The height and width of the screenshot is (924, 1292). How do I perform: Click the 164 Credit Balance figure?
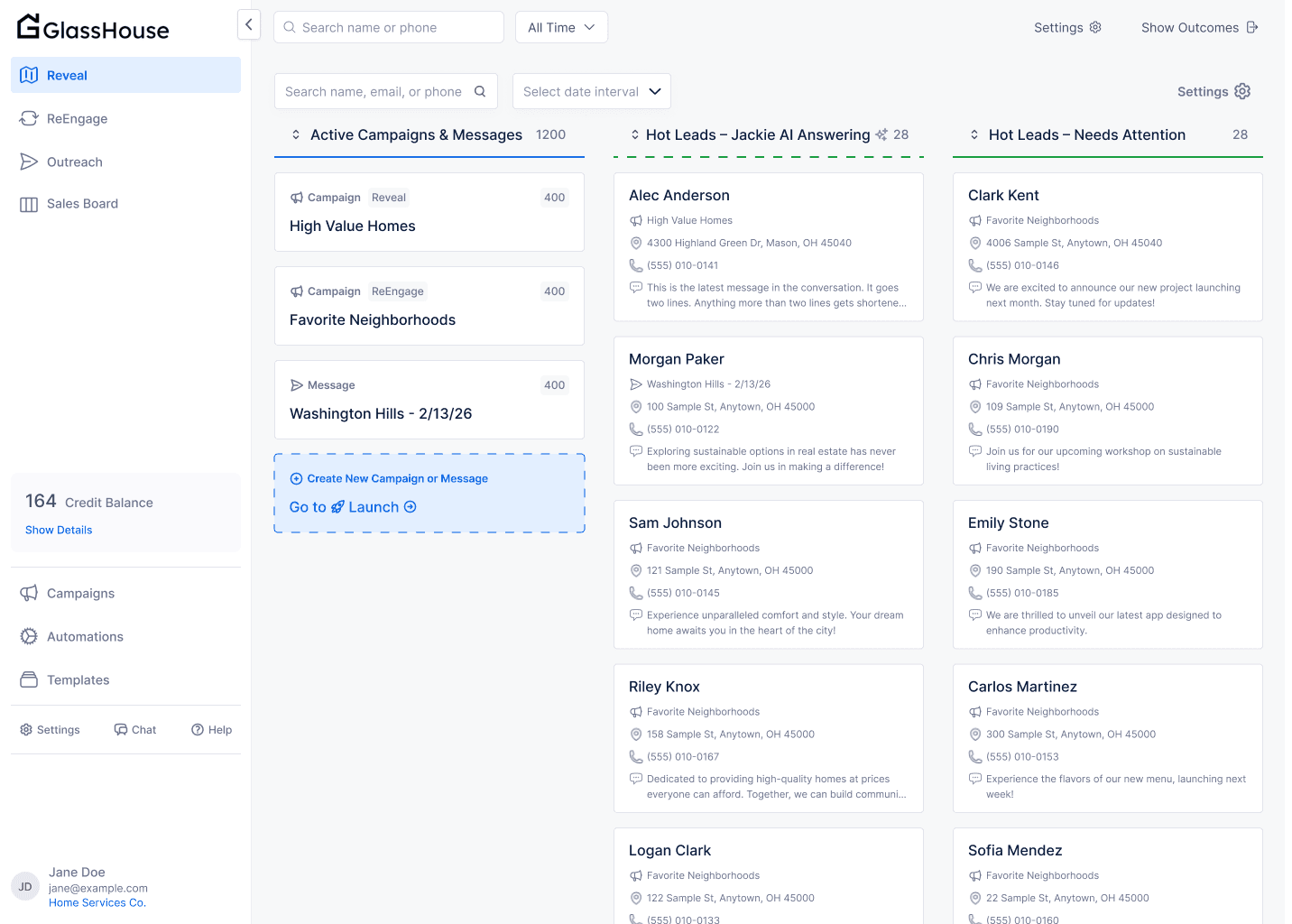(41, 501)
